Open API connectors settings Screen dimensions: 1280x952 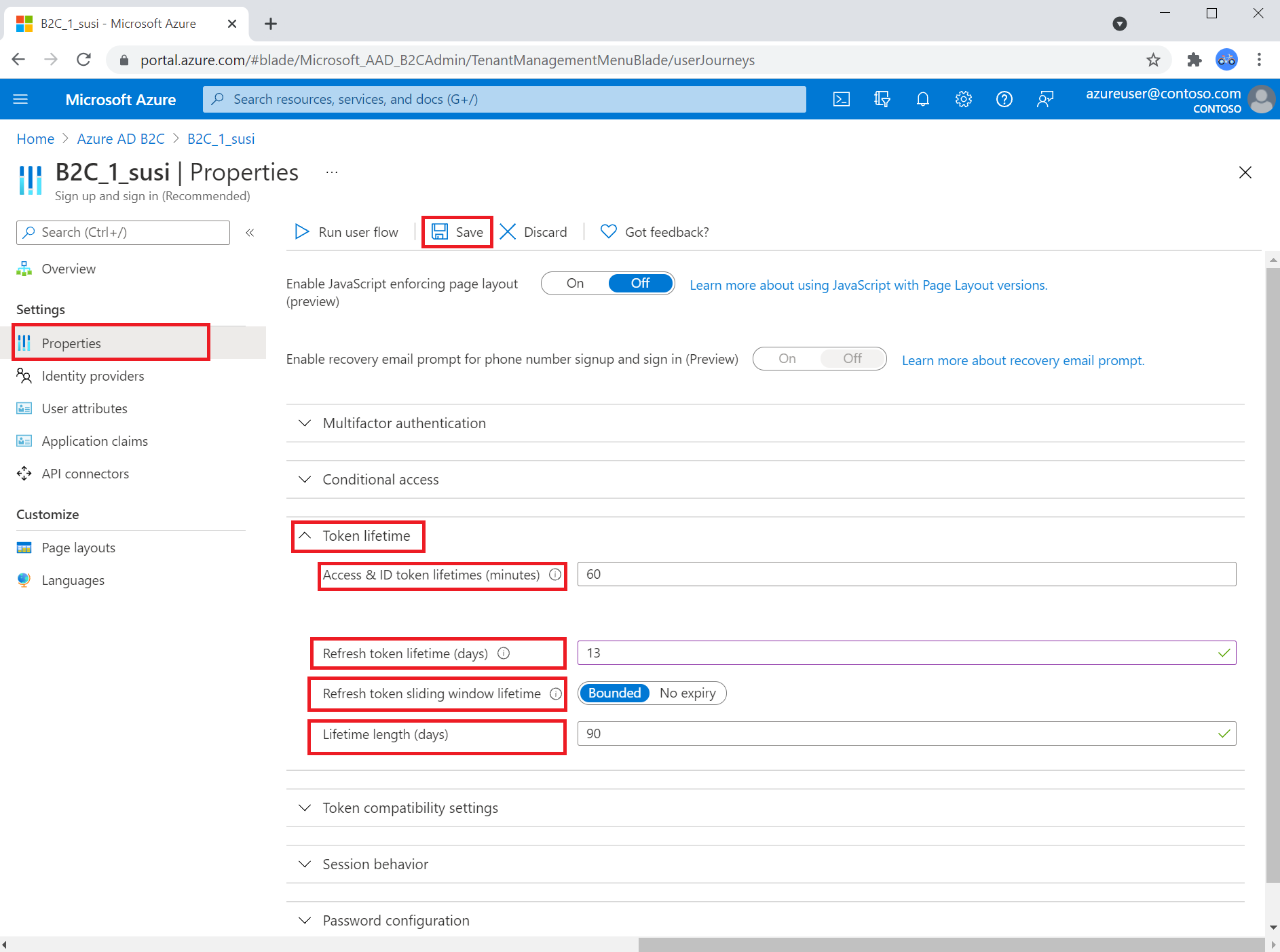(85, 473)
